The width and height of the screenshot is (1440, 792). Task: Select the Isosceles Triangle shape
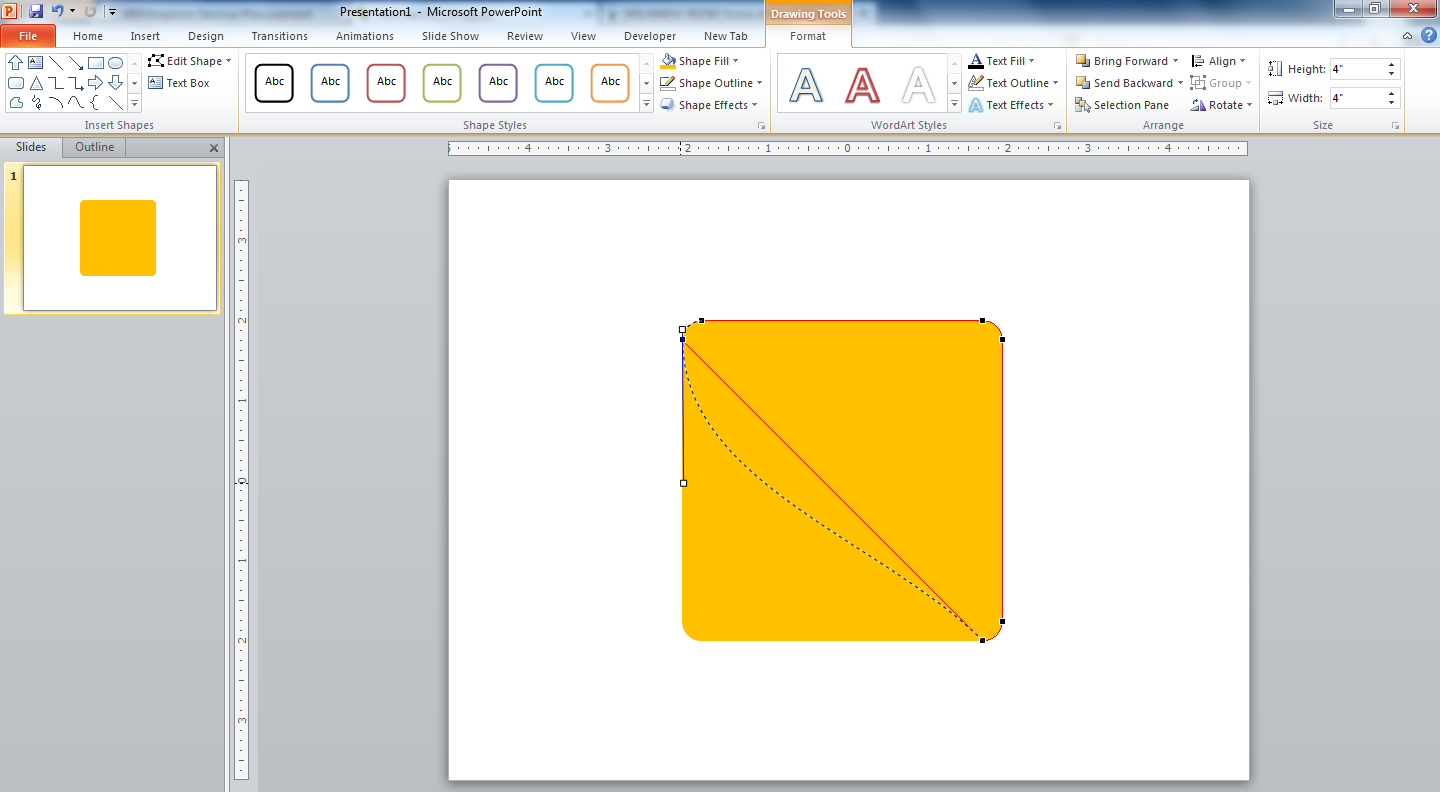[x=36, y=82]
